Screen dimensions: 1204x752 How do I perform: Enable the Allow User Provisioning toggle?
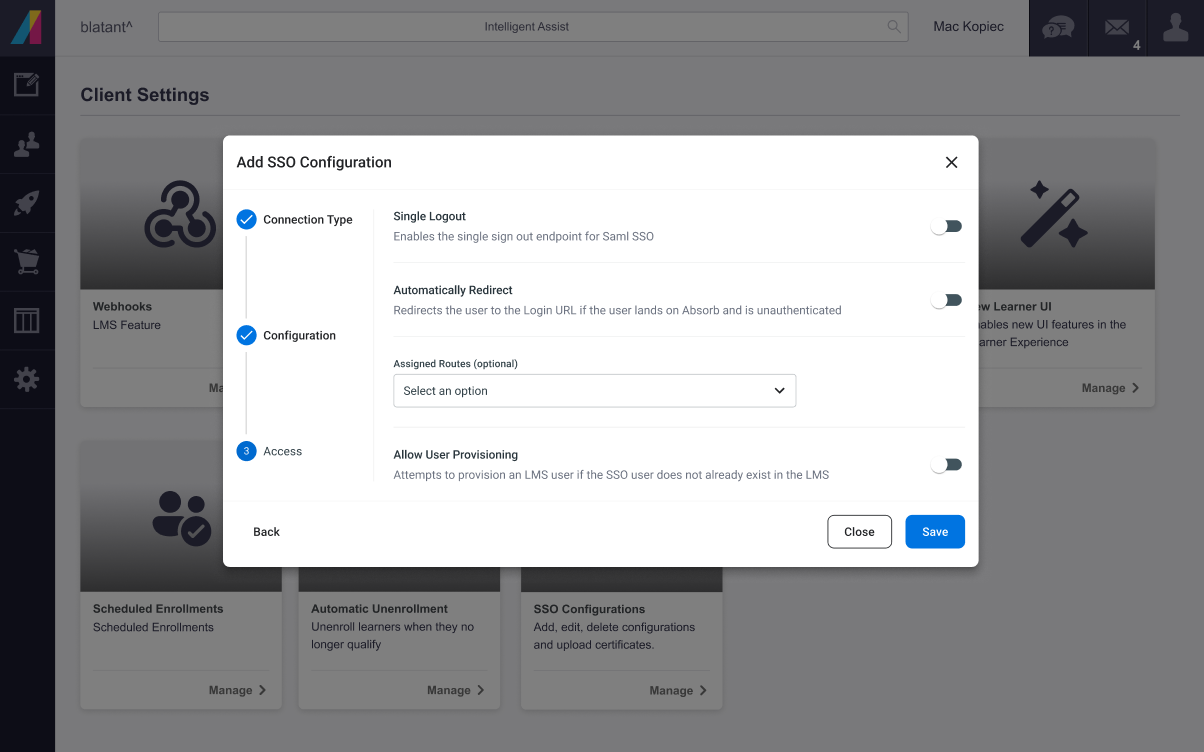pos(946,464)
